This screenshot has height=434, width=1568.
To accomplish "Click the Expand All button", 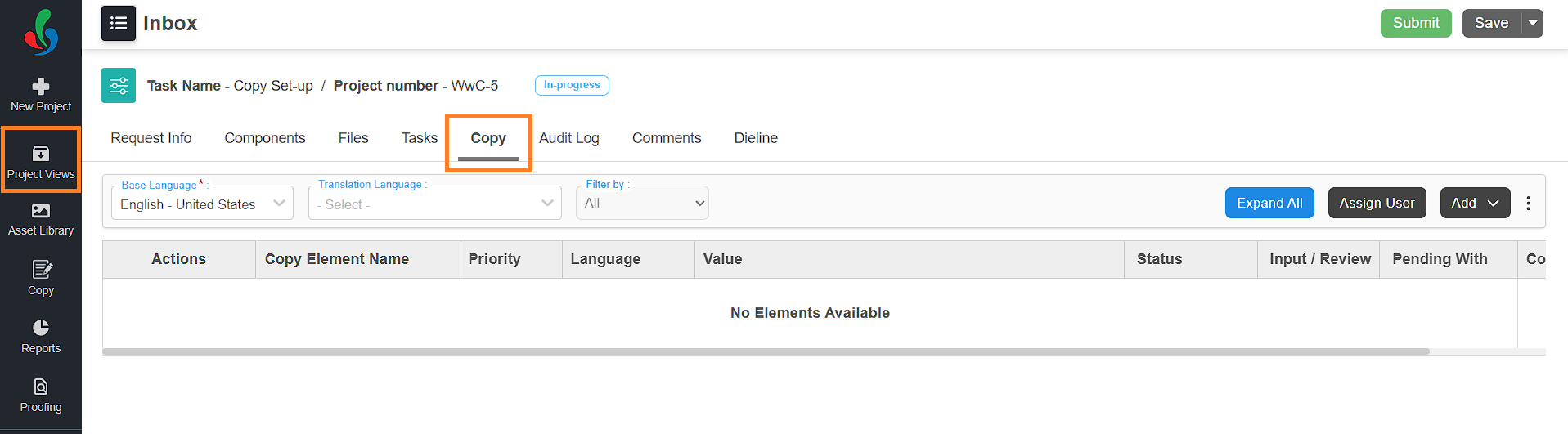I will tap(1269, 203).
